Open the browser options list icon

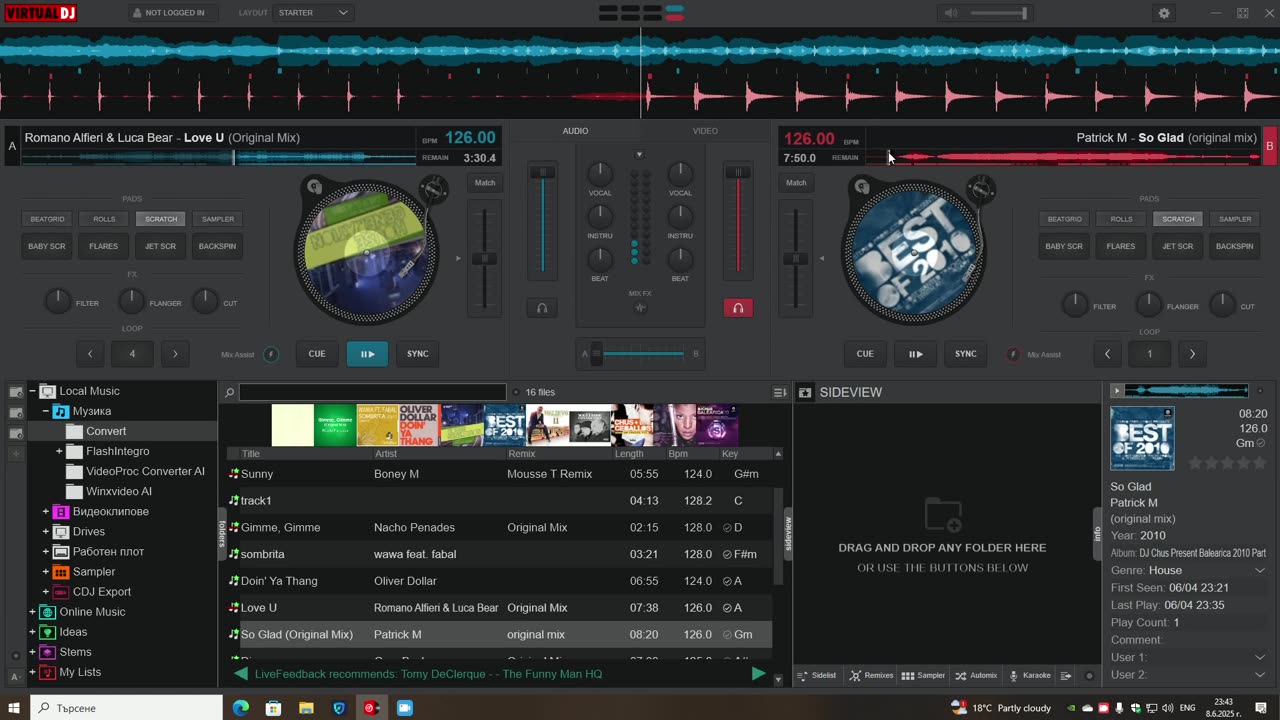pyautogui.click(x=780, y=393)
